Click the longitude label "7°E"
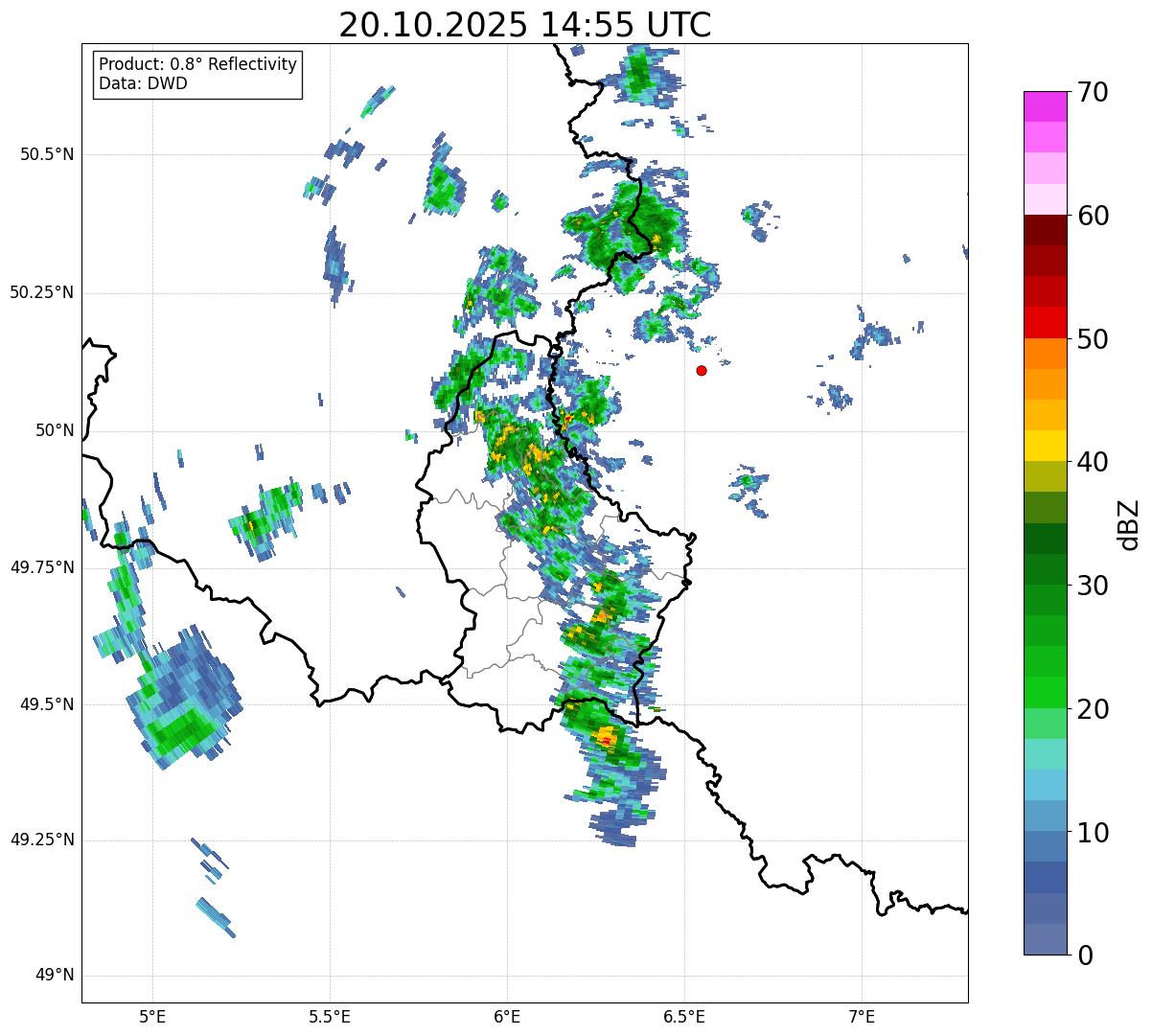Image resolution: width=1152 pixels, height=1036 pixels. 862,1016
